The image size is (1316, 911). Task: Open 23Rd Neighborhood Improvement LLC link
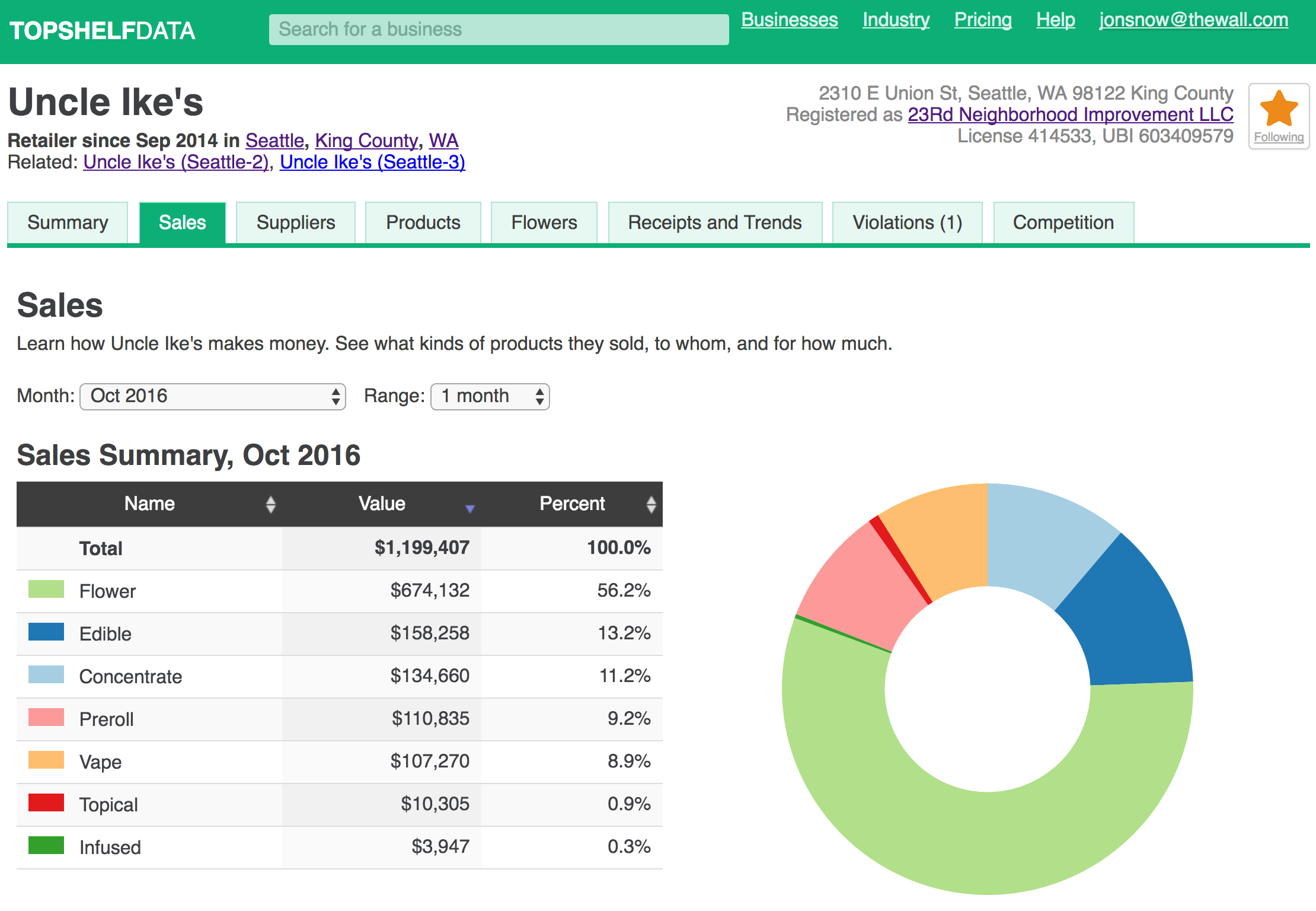[1070, 114]
